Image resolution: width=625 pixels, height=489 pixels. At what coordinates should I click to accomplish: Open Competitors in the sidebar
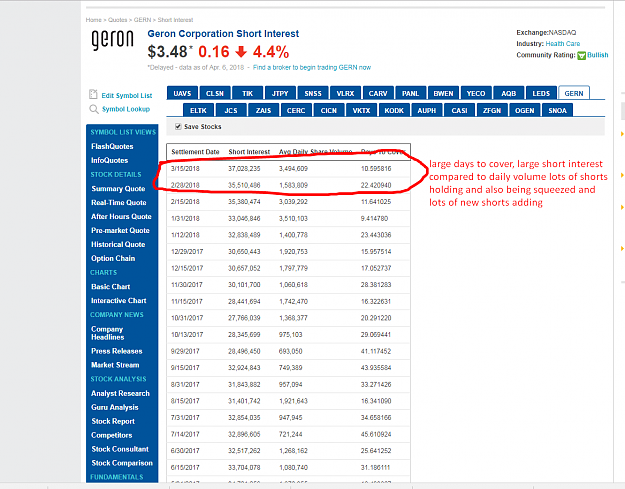[x=112, y=435]
